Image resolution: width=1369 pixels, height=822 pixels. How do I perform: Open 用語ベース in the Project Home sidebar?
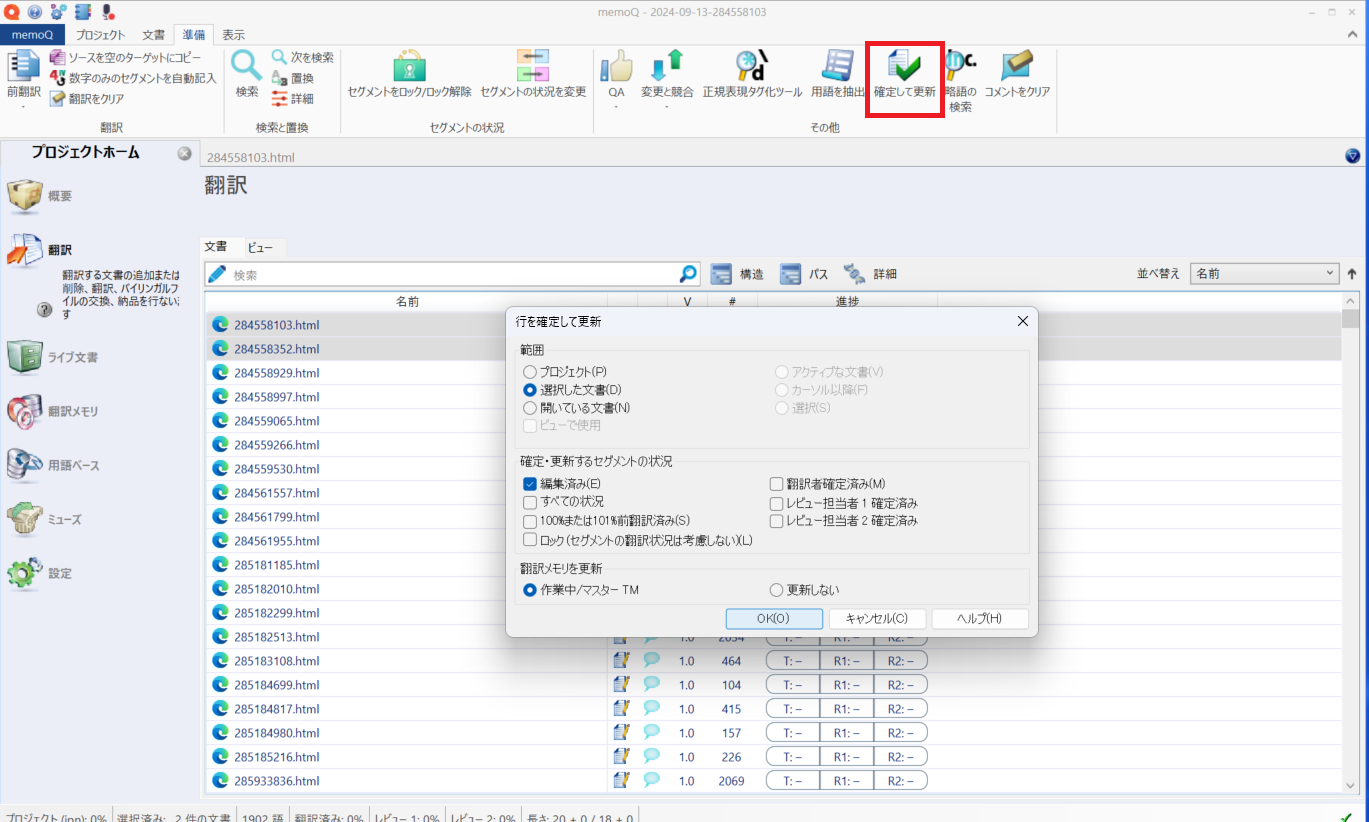click(52, 465)
